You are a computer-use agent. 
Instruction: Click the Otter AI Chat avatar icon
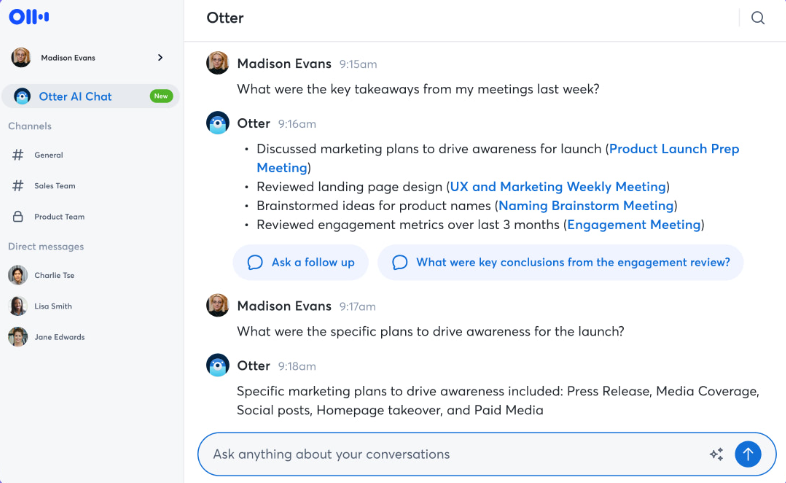click(x=22, y=96)
